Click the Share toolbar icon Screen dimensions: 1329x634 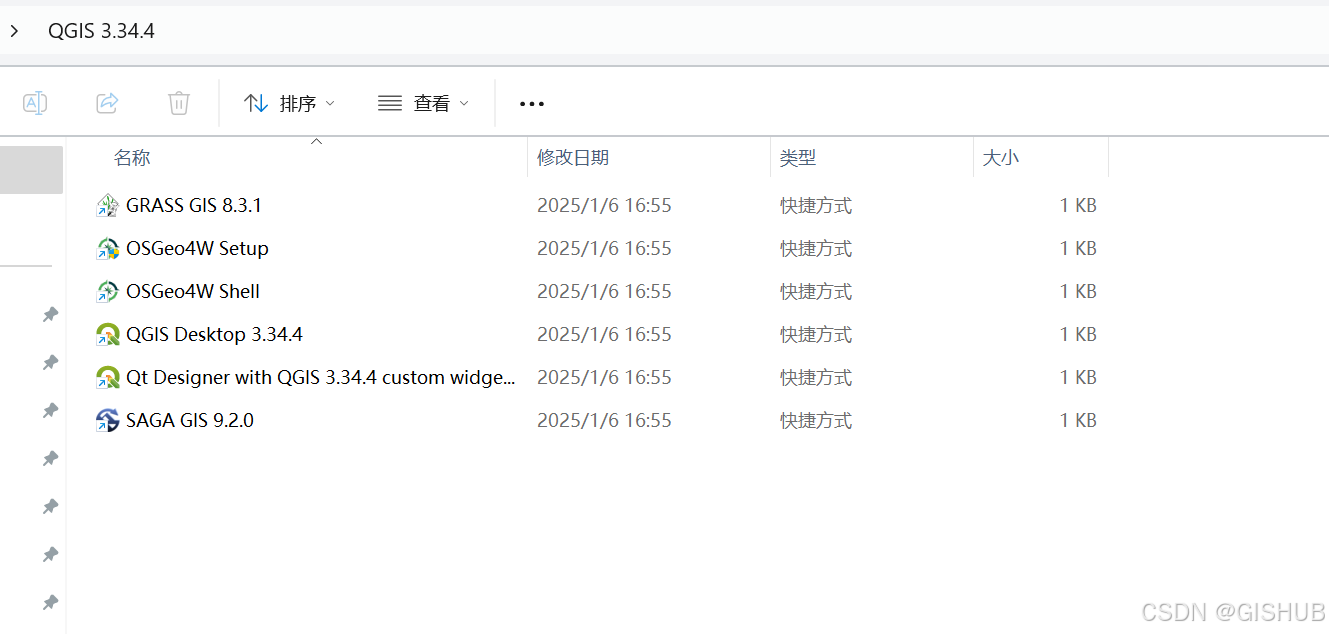point(107,103)
